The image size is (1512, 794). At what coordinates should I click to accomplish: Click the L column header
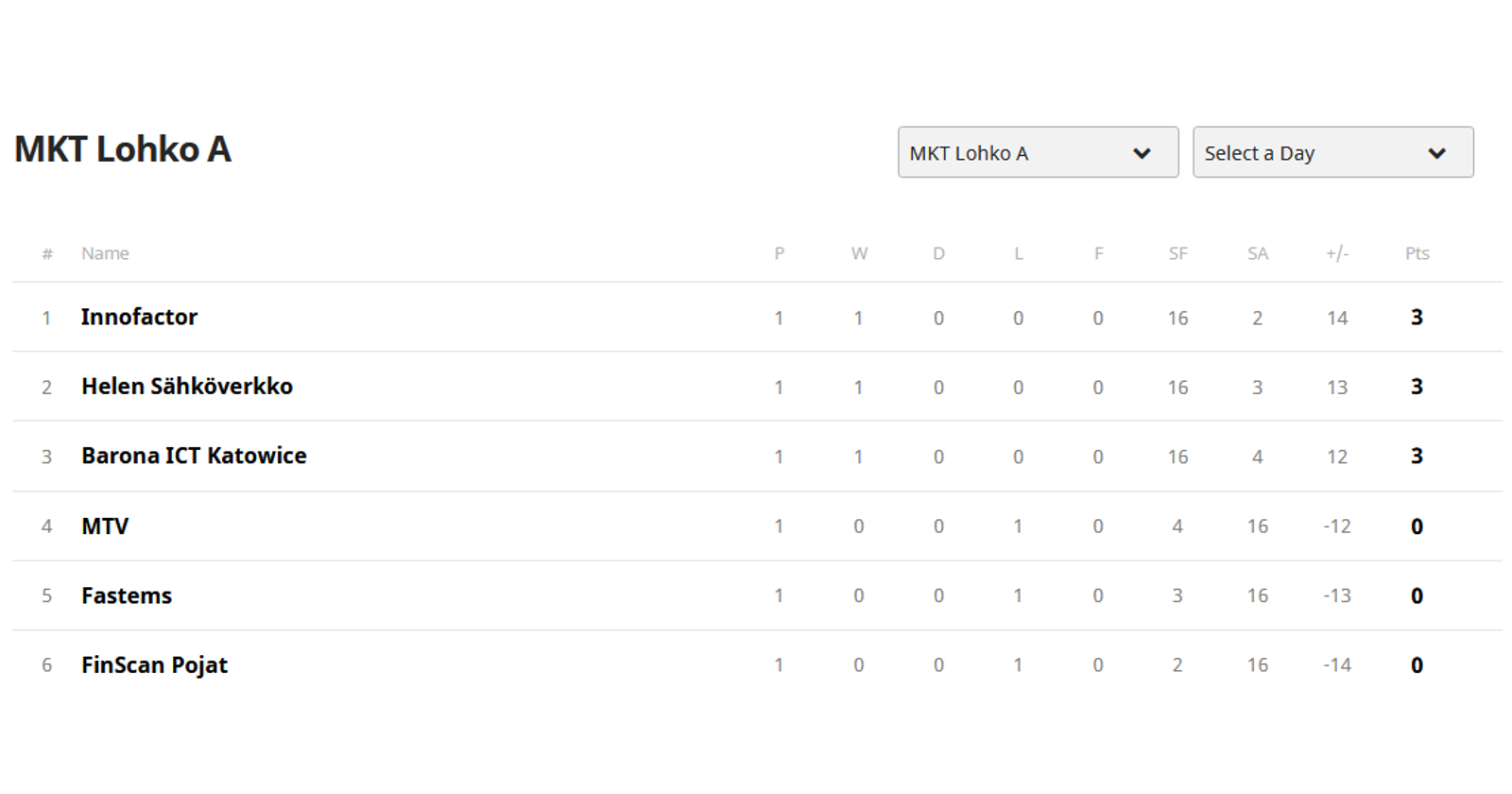click(x=1018, y=253)
